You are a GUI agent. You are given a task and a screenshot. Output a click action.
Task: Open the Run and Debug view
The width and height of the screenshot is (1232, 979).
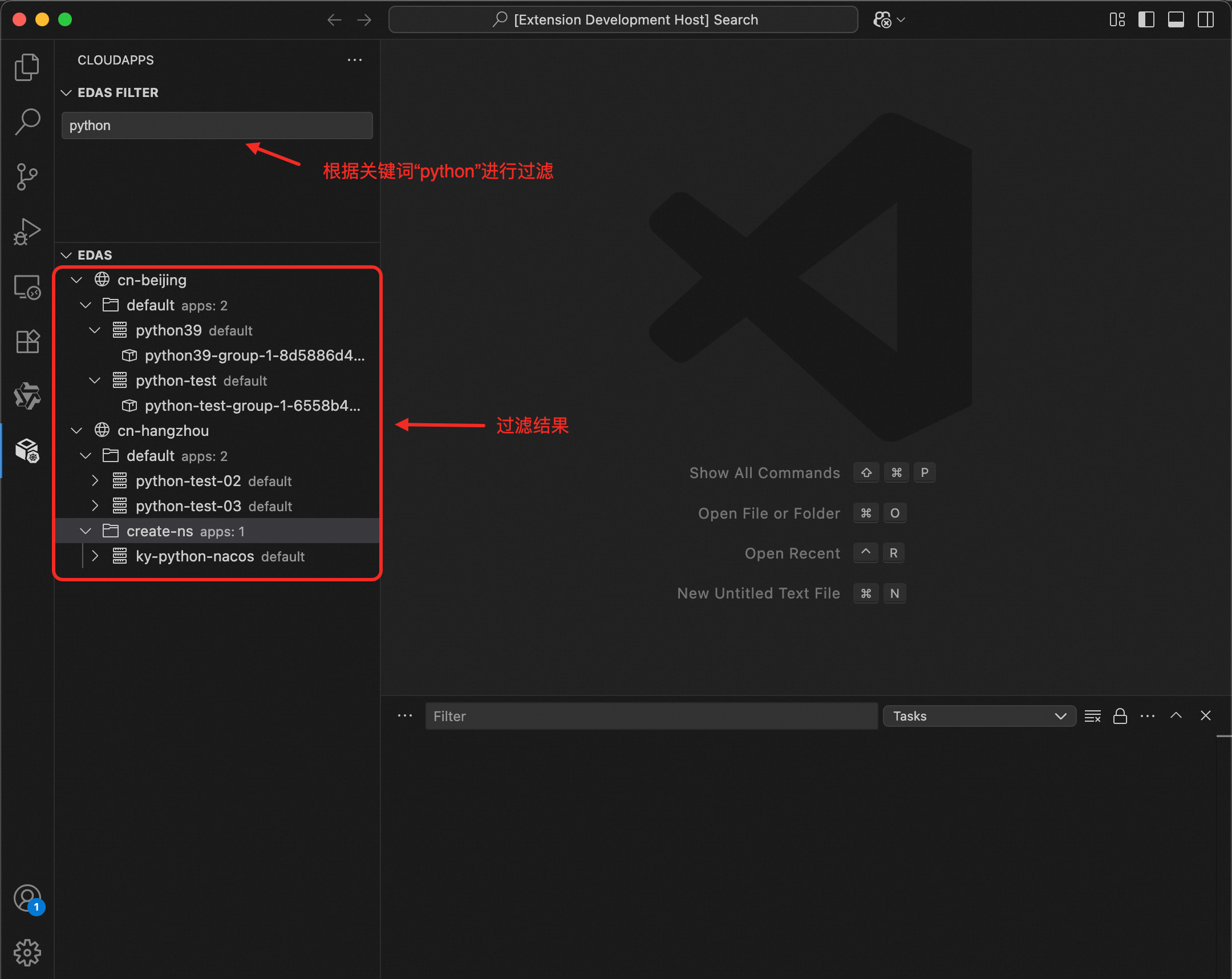[27, 232]
